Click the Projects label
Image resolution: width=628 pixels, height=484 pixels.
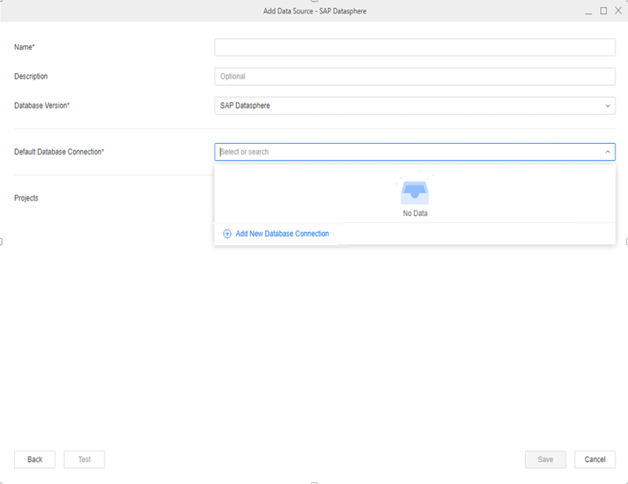pyautogui.click(x=26, y=198)
